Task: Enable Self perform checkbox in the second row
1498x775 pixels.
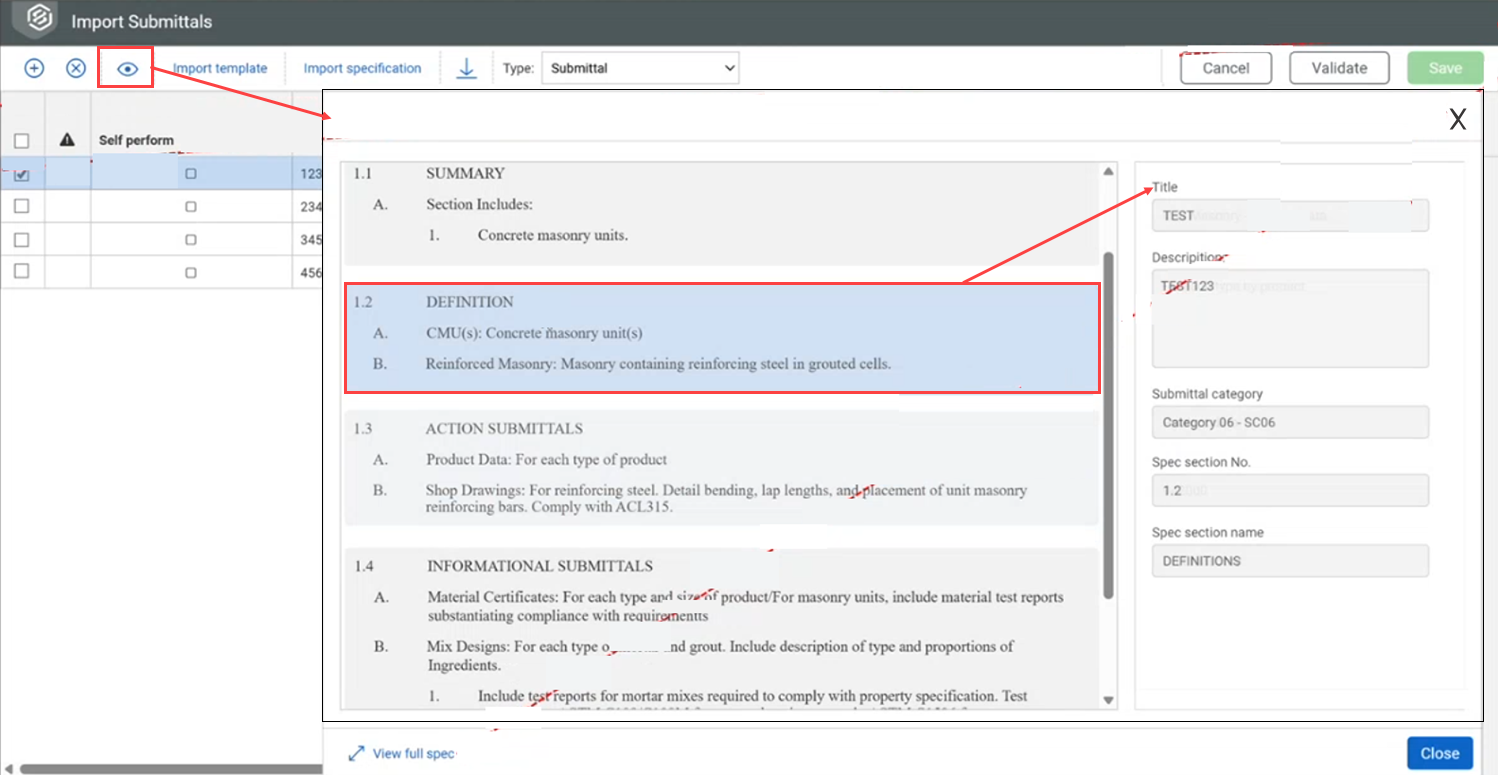Action: 191,207
